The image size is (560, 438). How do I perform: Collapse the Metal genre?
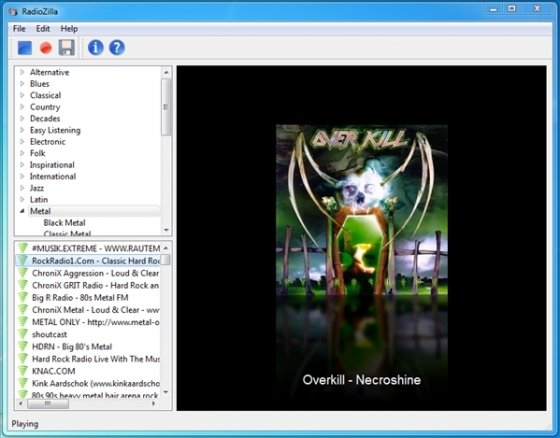[x=22, y=211]
